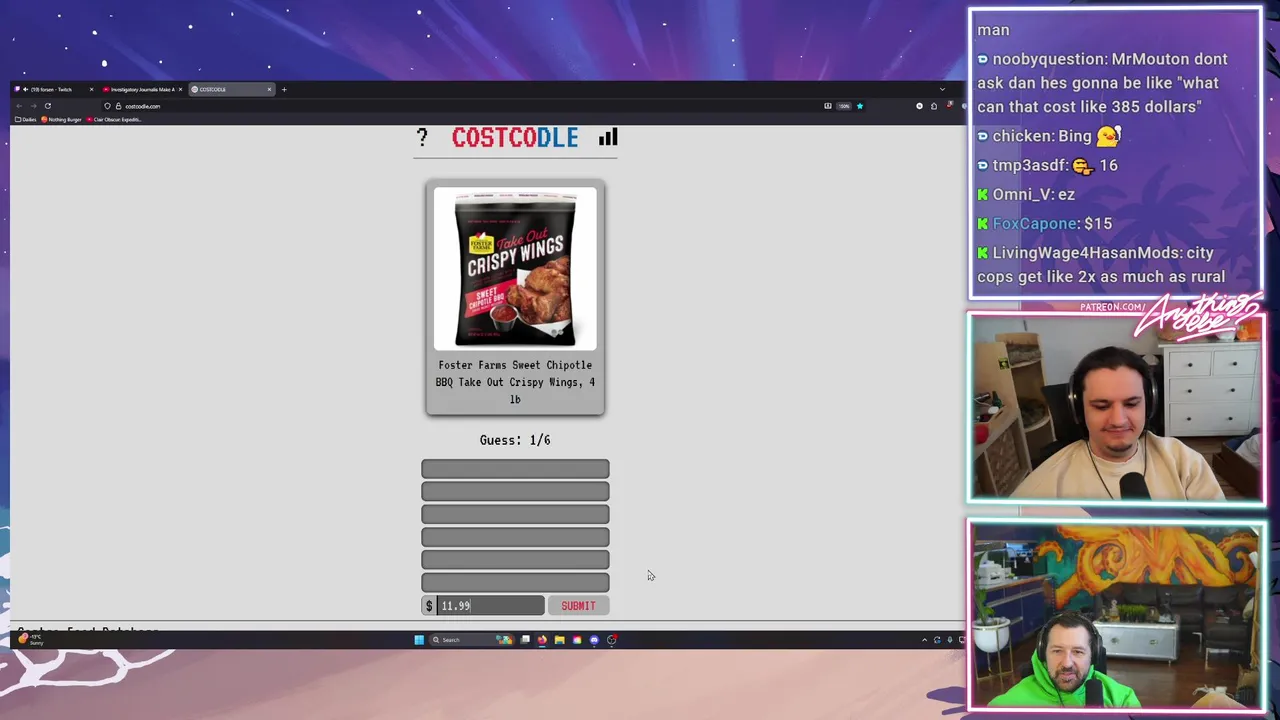Image resolution: width=1280 pixels, height=720 pixels.
Task: Open a new browser tab
Action: pyautogui.click(x=284, y=89)
